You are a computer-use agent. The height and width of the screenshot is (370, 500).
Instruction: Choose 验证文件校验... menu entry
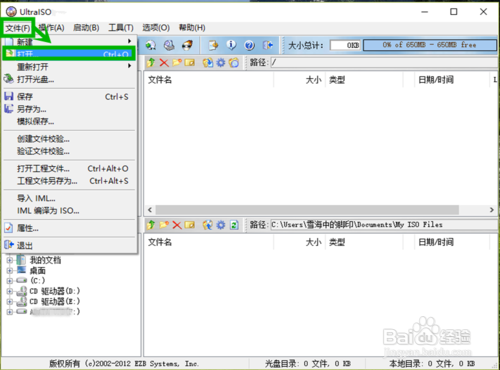click(x=70, y=151)
